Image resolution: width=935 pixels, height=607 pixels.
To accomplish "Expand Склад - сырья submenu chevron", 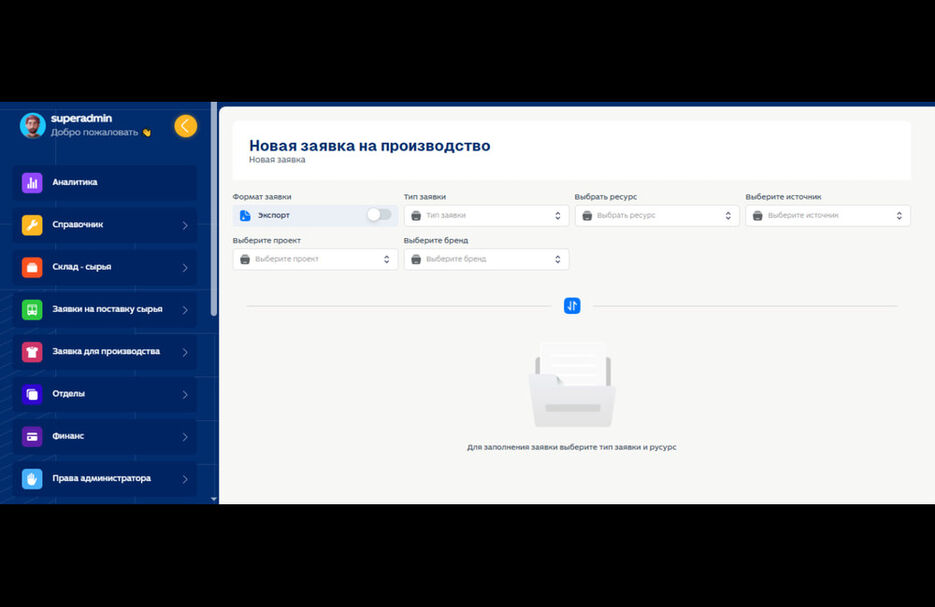I will point(185,268).
